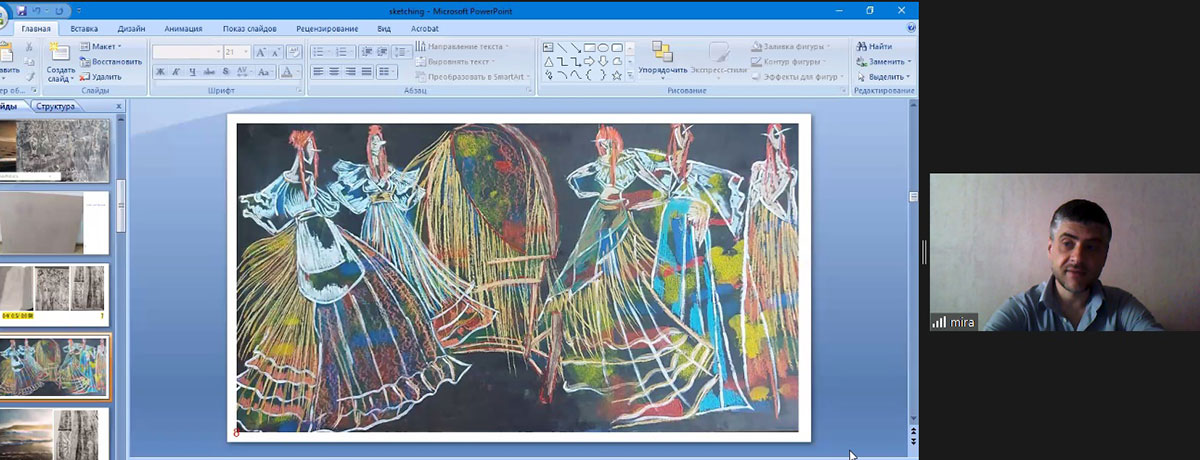Click the font name combo box
1200x460 pixels.
(x=187, y=52)
